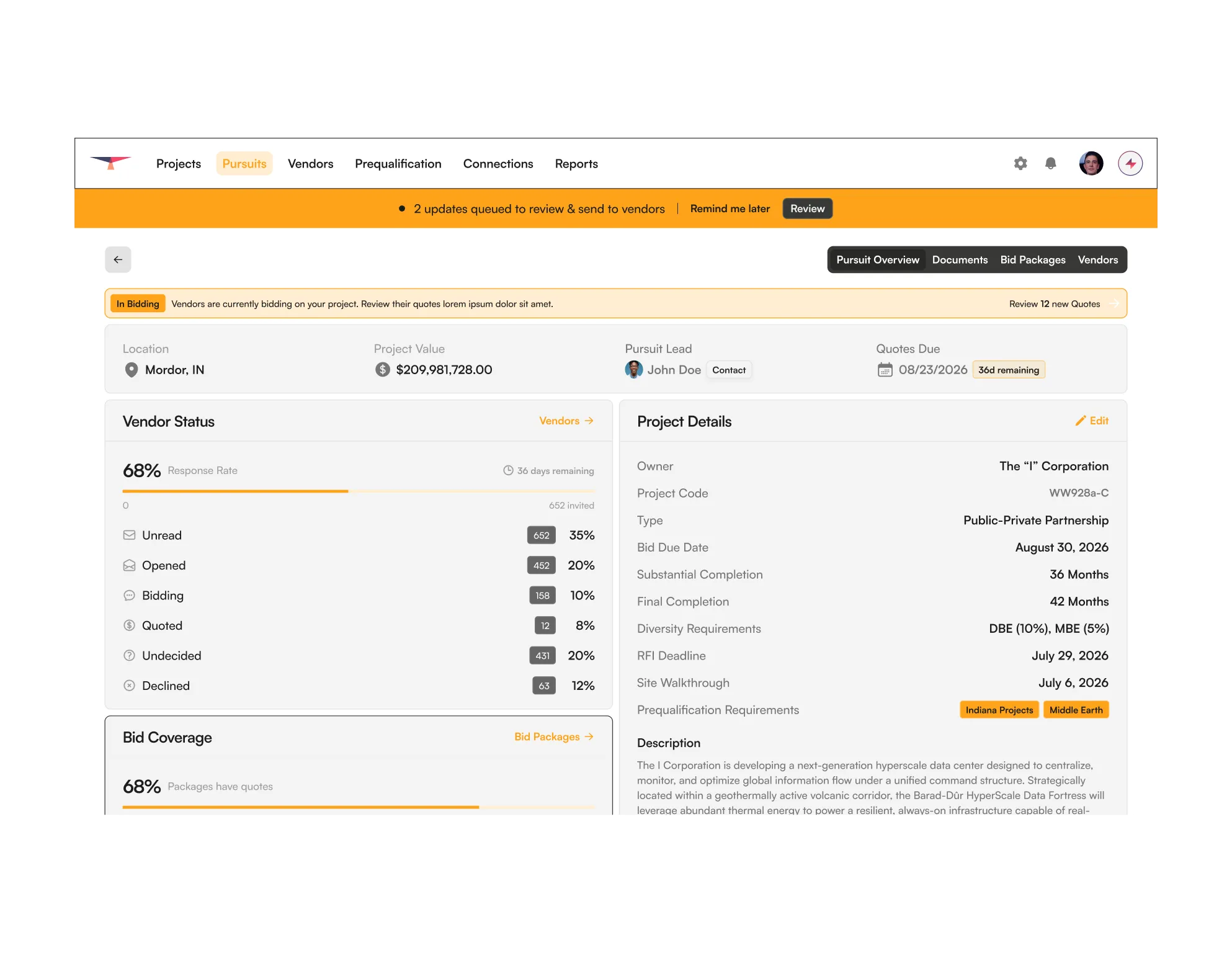Click the arrow at end of Review new Quotes
The width and height of the screenshot is (1232, 953).
1114,303
